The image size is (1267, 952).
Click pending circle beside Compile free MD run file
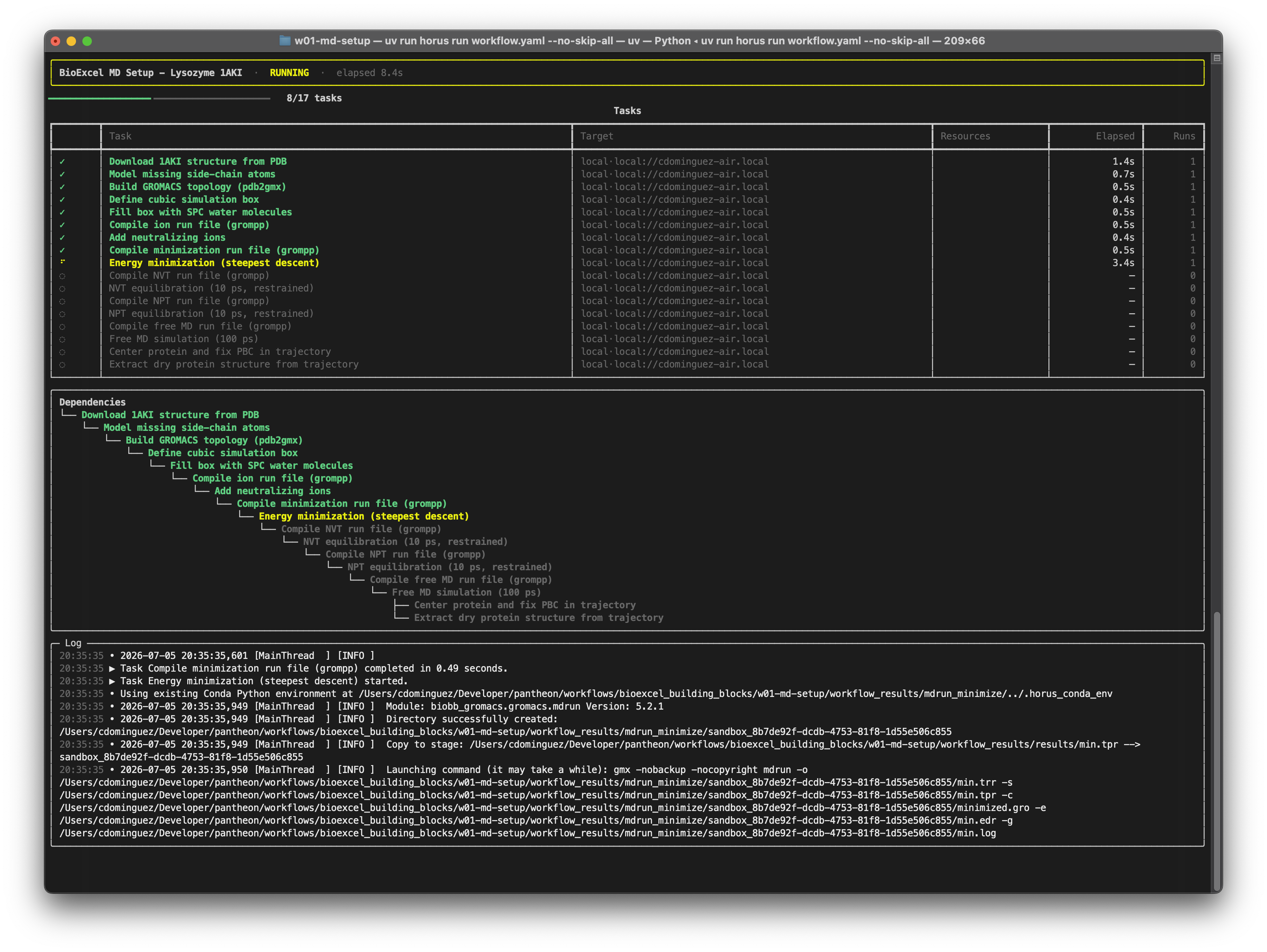63,326
